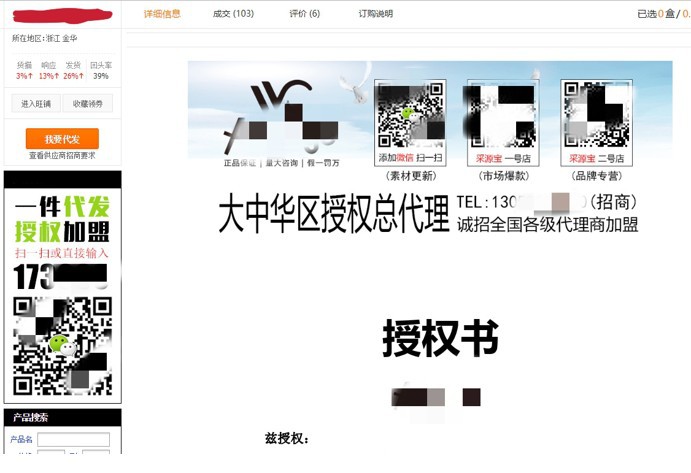This screenshot has height=473, width=691.
Task: Switch to the 订购说明 tab
Action: pos(375,14)
